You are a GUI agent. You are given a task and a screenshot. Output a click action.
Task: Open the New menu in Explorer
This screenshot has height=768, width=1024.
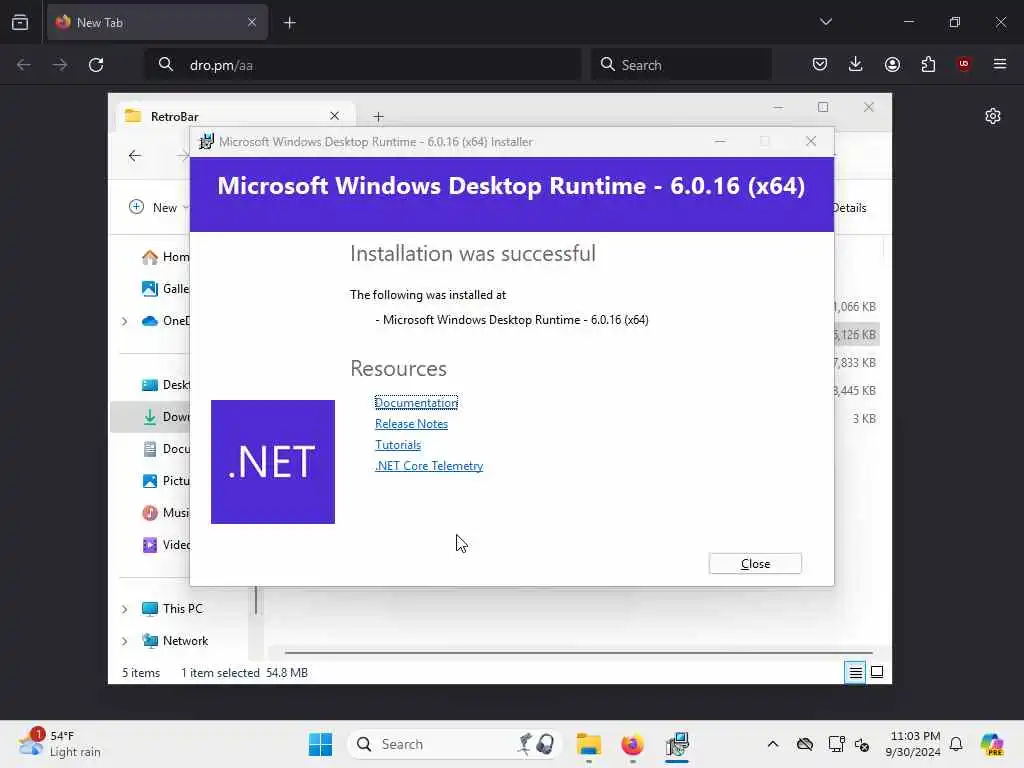point(158,208)
